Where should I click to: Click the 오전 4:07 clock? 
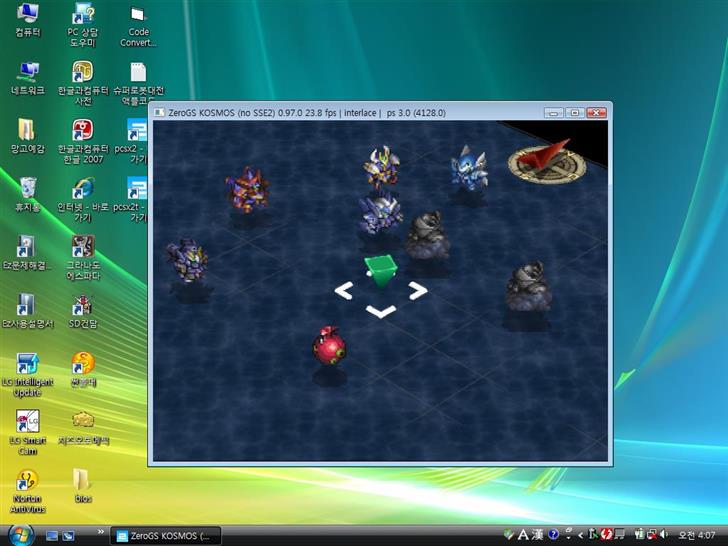click(696, 535)
